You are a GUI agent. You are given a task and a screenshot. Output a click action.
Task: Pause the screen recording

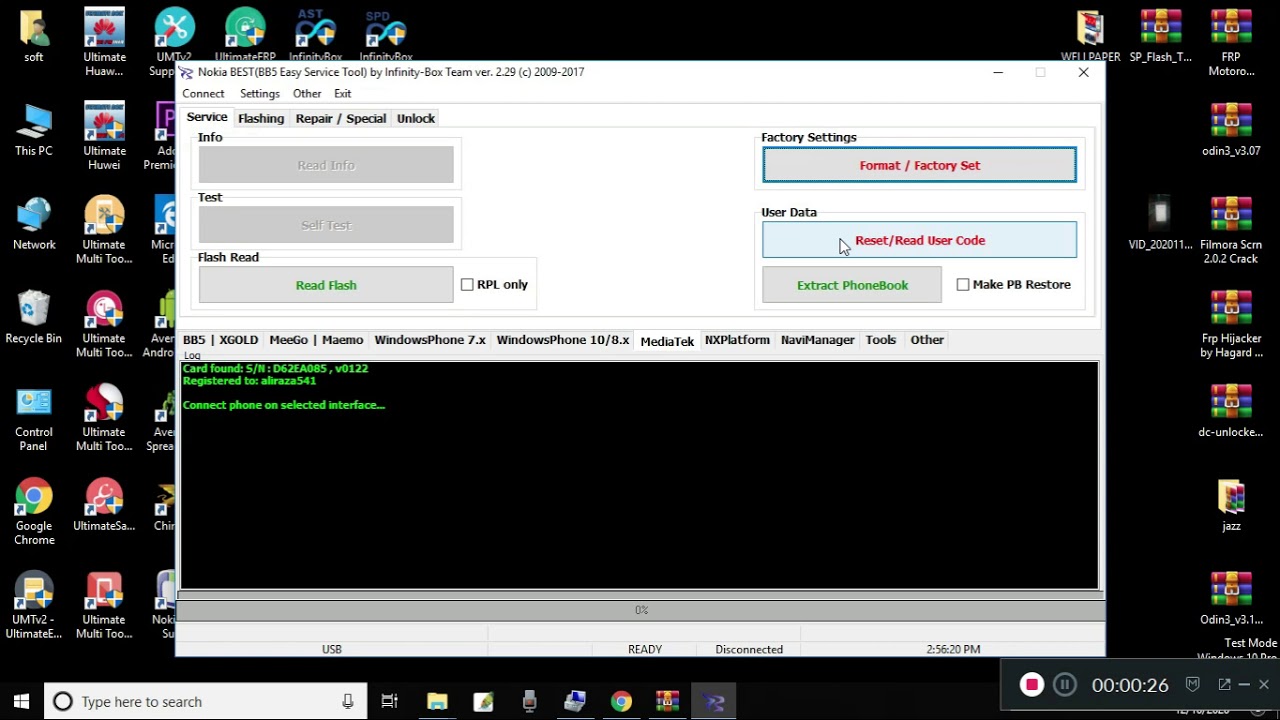[x=1065, y=685]
